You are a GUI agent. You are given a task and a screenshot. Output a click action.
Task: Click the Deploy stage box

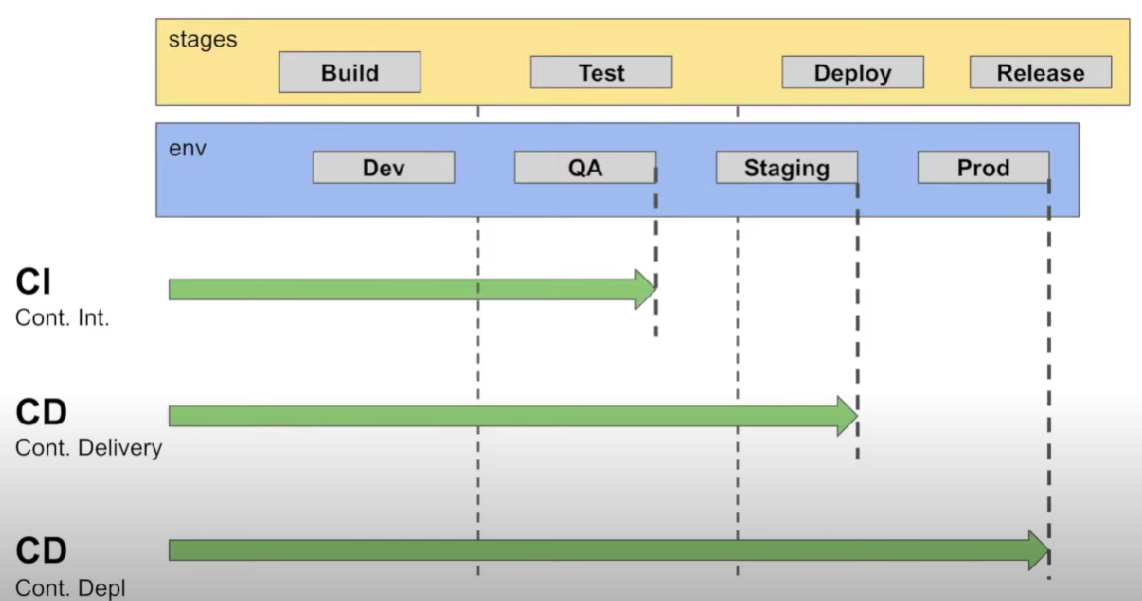pos(852,73)
